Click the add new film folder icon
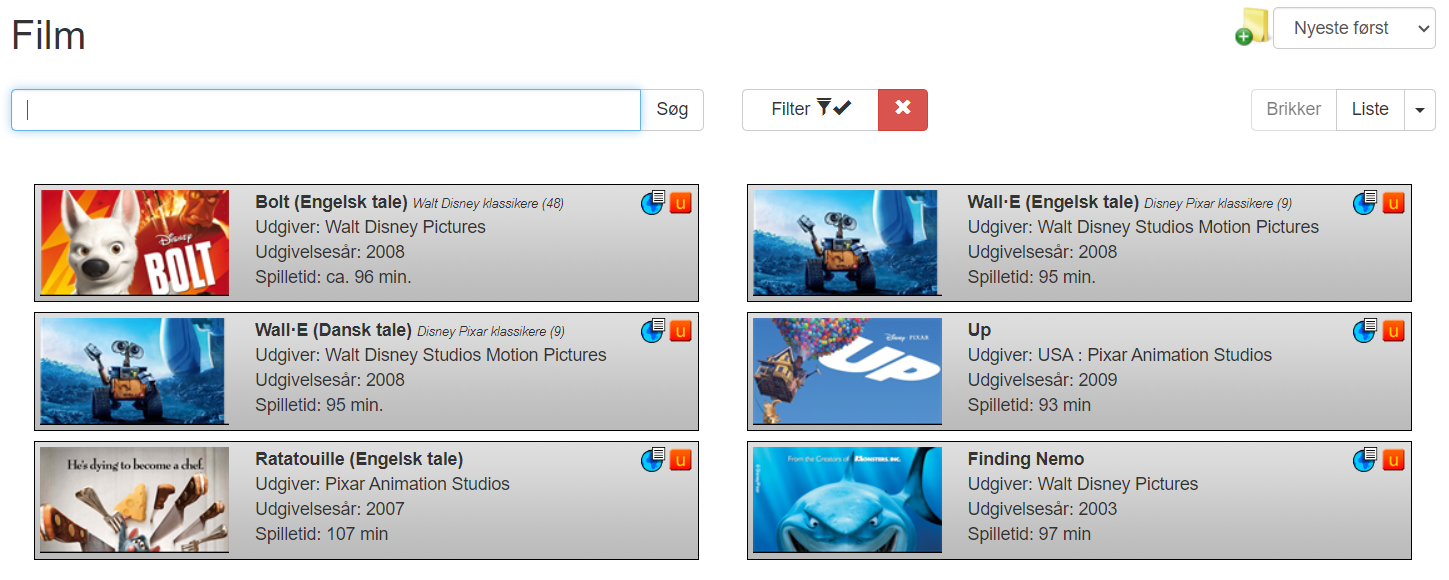Screen dimensions: 1449x580 pos(1251,28)
